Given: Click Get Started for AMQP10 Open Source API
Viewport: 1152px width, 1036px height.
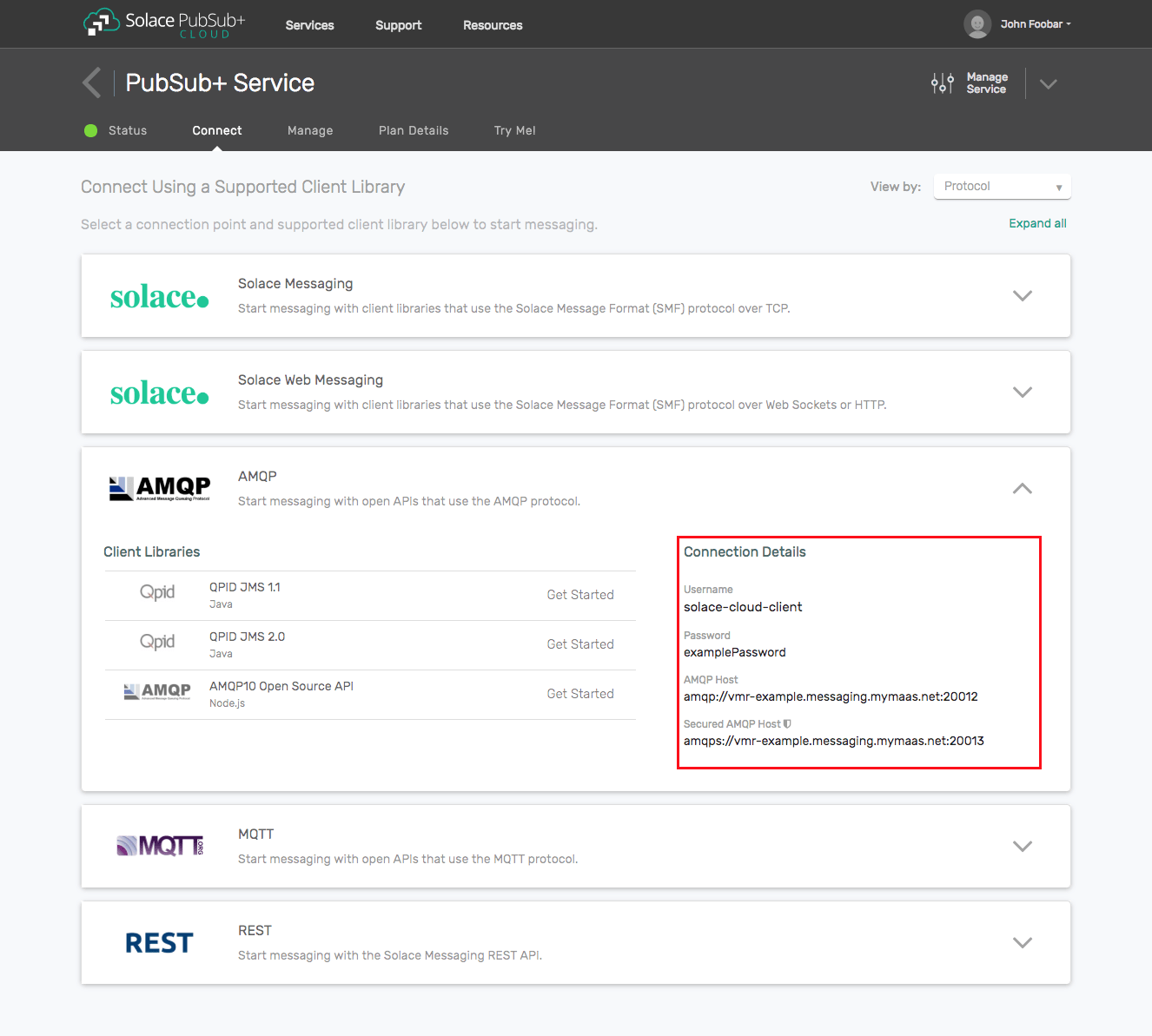Looking at the screenshot, I should pyautogui.click(x=580, y=694).
